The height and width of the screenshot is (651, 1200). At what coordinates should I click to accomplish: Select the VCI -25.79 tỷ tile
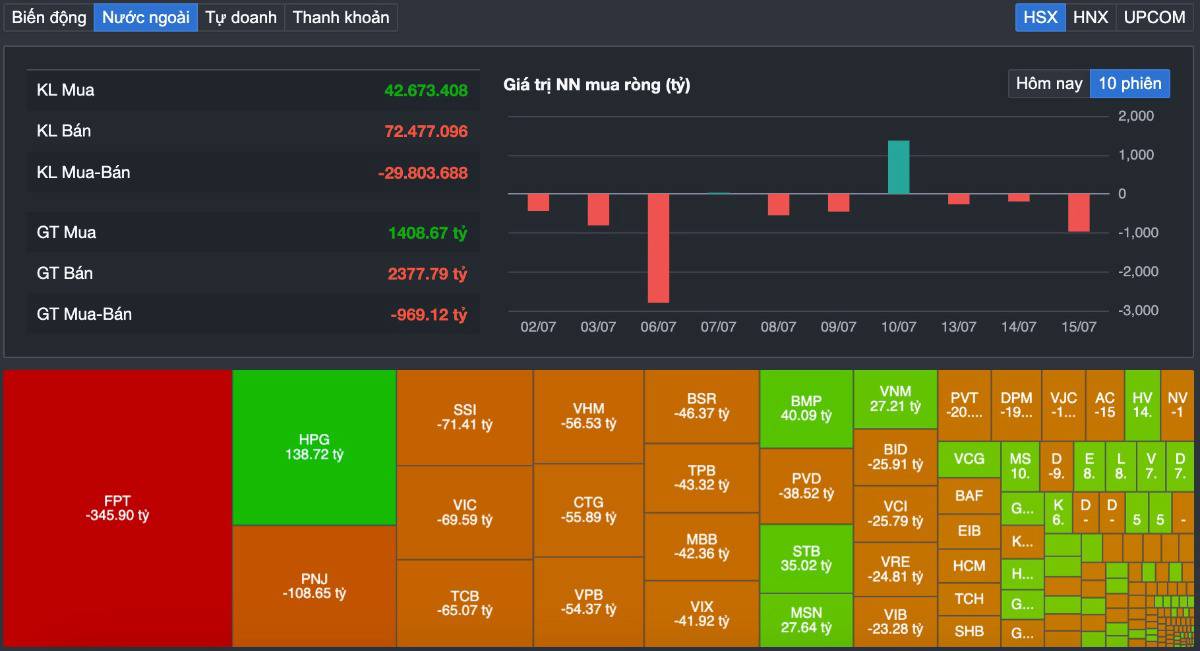coord(895,513)
